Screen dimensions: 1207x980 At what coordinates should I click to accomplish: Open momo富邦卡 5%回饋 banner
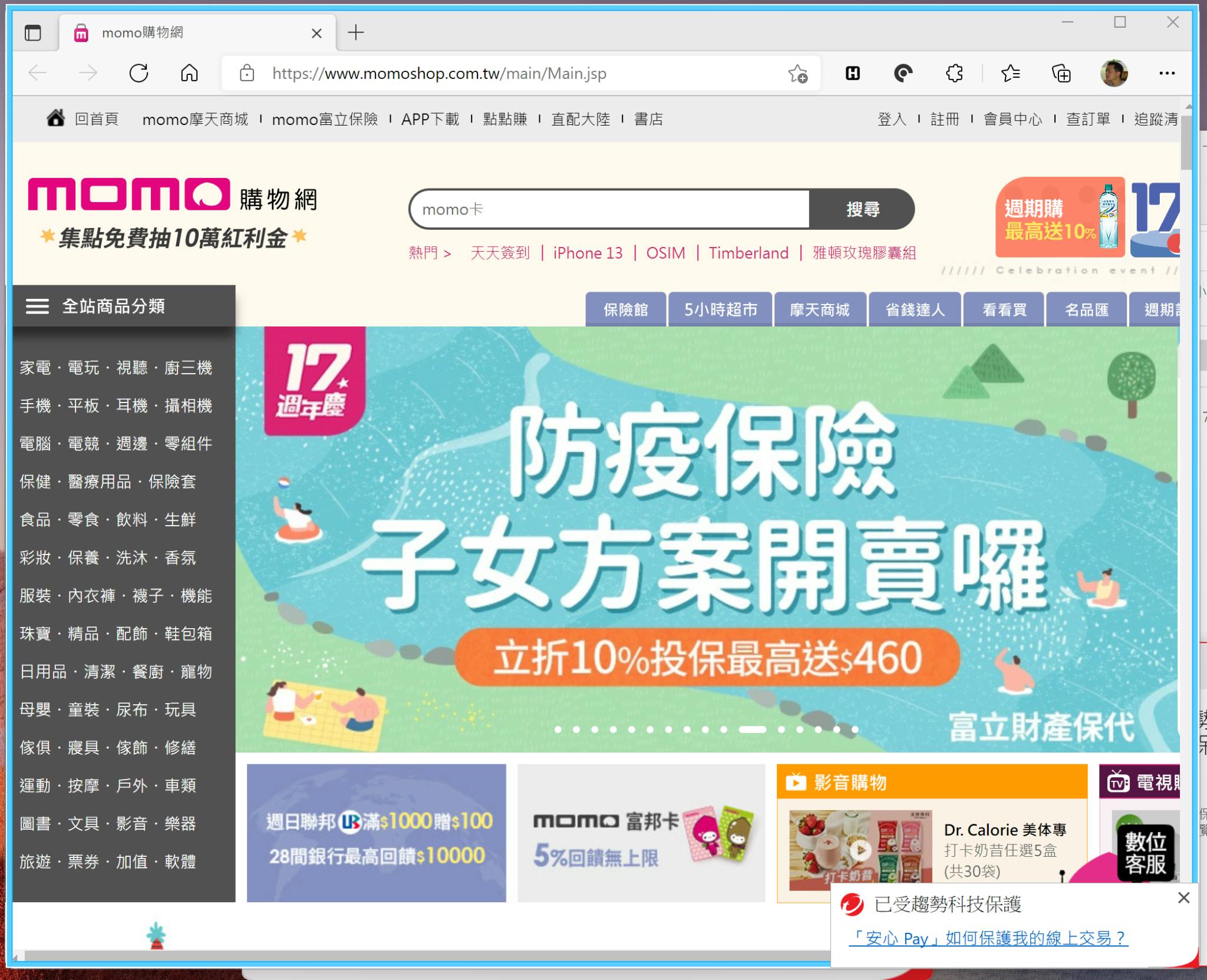pos(641,833)
